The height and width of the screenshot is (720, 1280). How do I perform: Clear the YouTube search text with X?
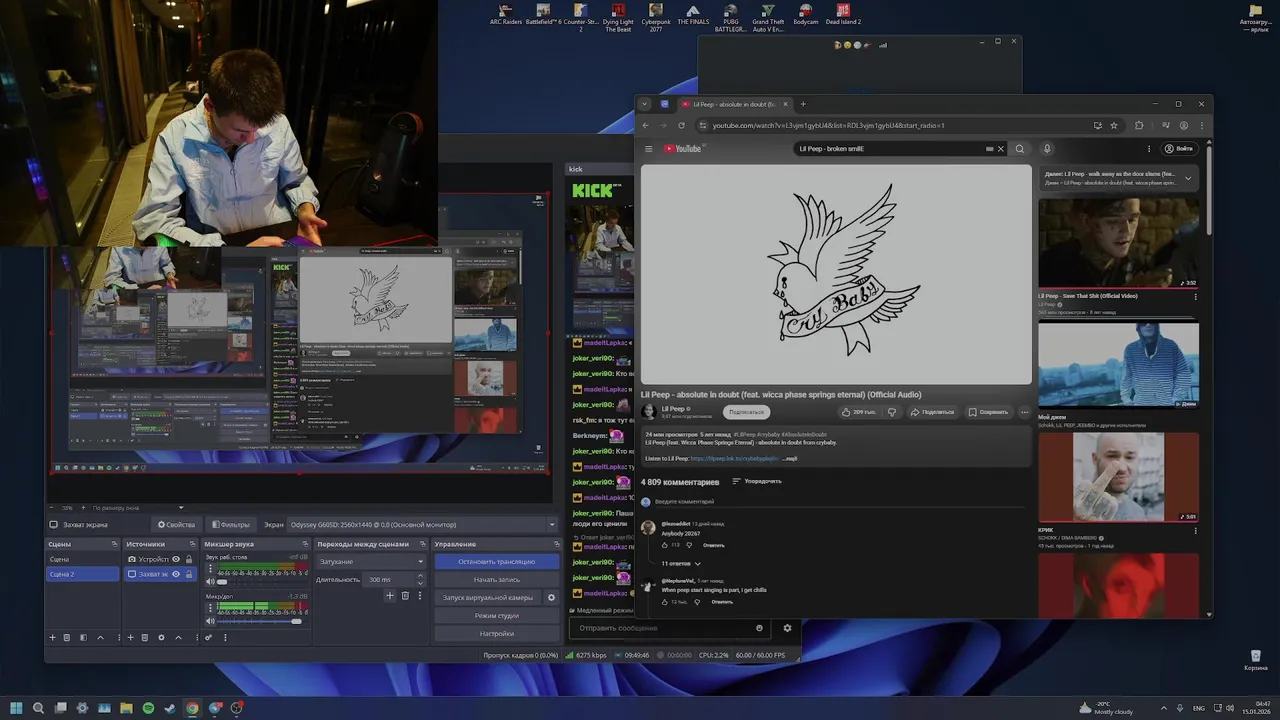pos(1000,149)
